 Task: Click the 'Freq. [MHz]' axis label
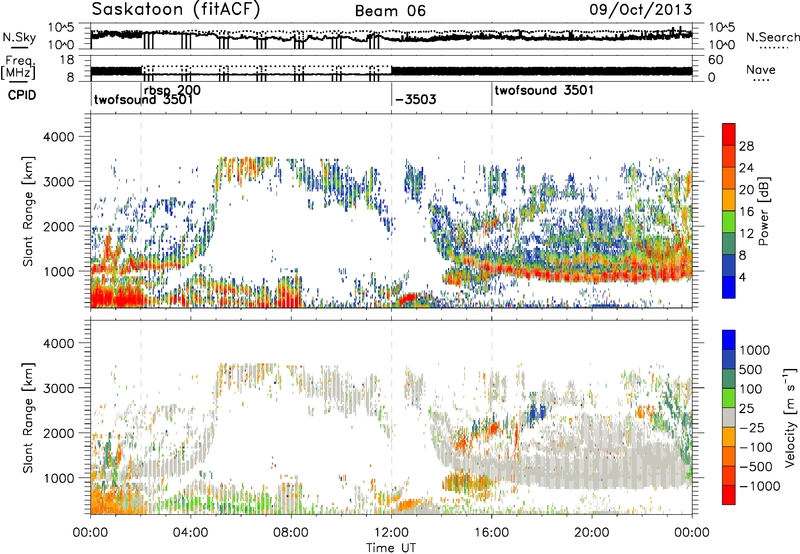tap(18, 68)
